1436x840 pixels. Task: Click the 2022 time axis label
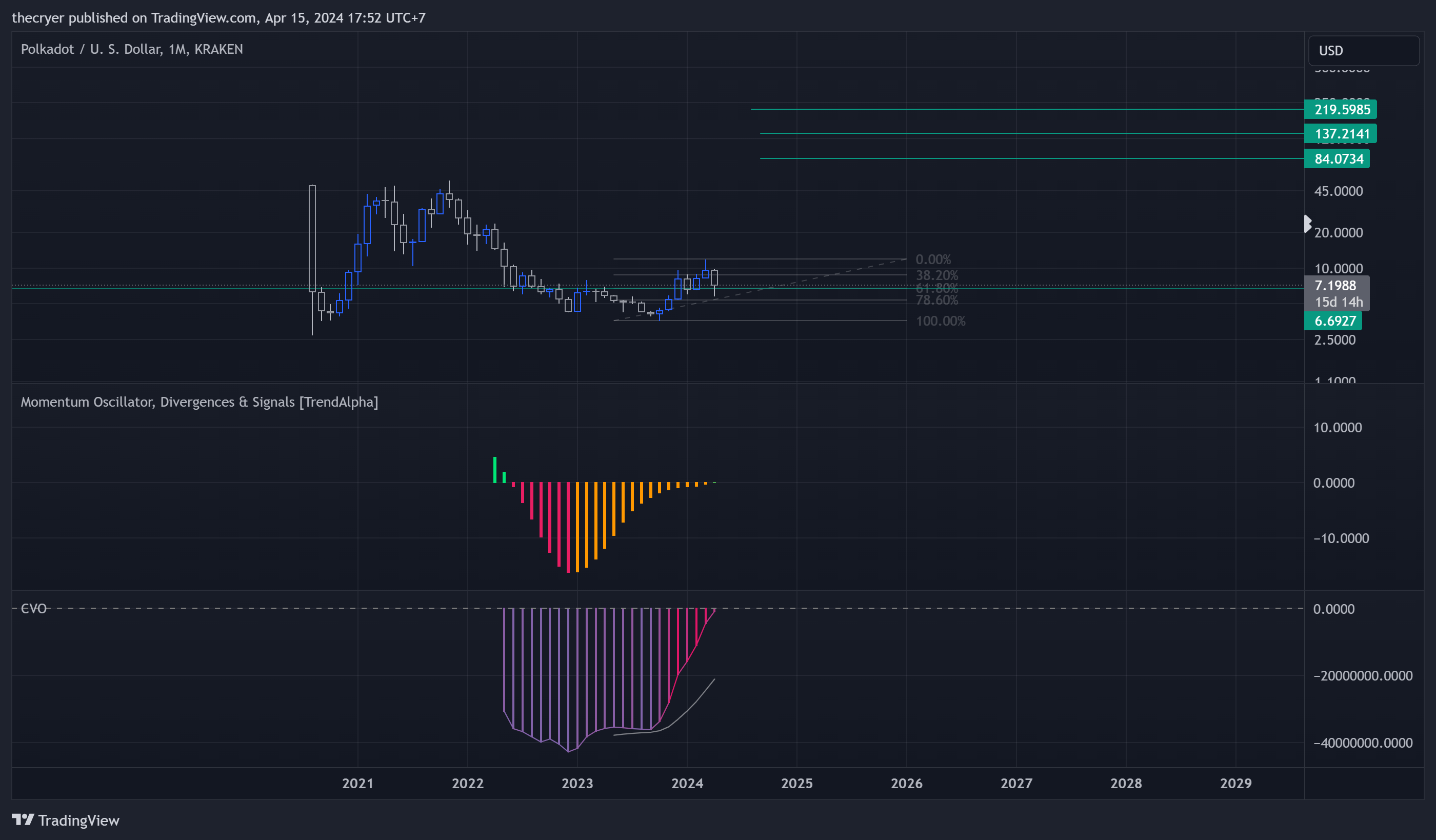(467, 783)
